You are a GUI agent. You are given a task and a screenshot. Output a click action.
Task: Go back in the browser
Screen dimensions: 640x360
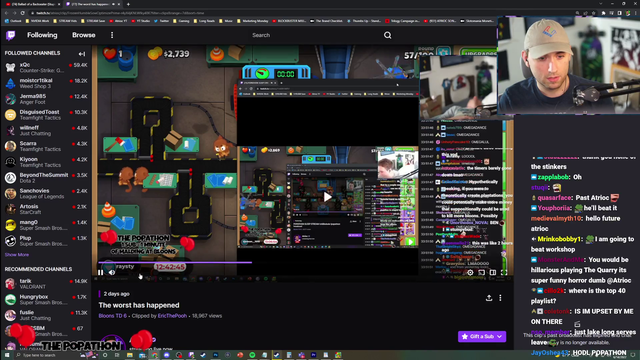coord(7,13)
